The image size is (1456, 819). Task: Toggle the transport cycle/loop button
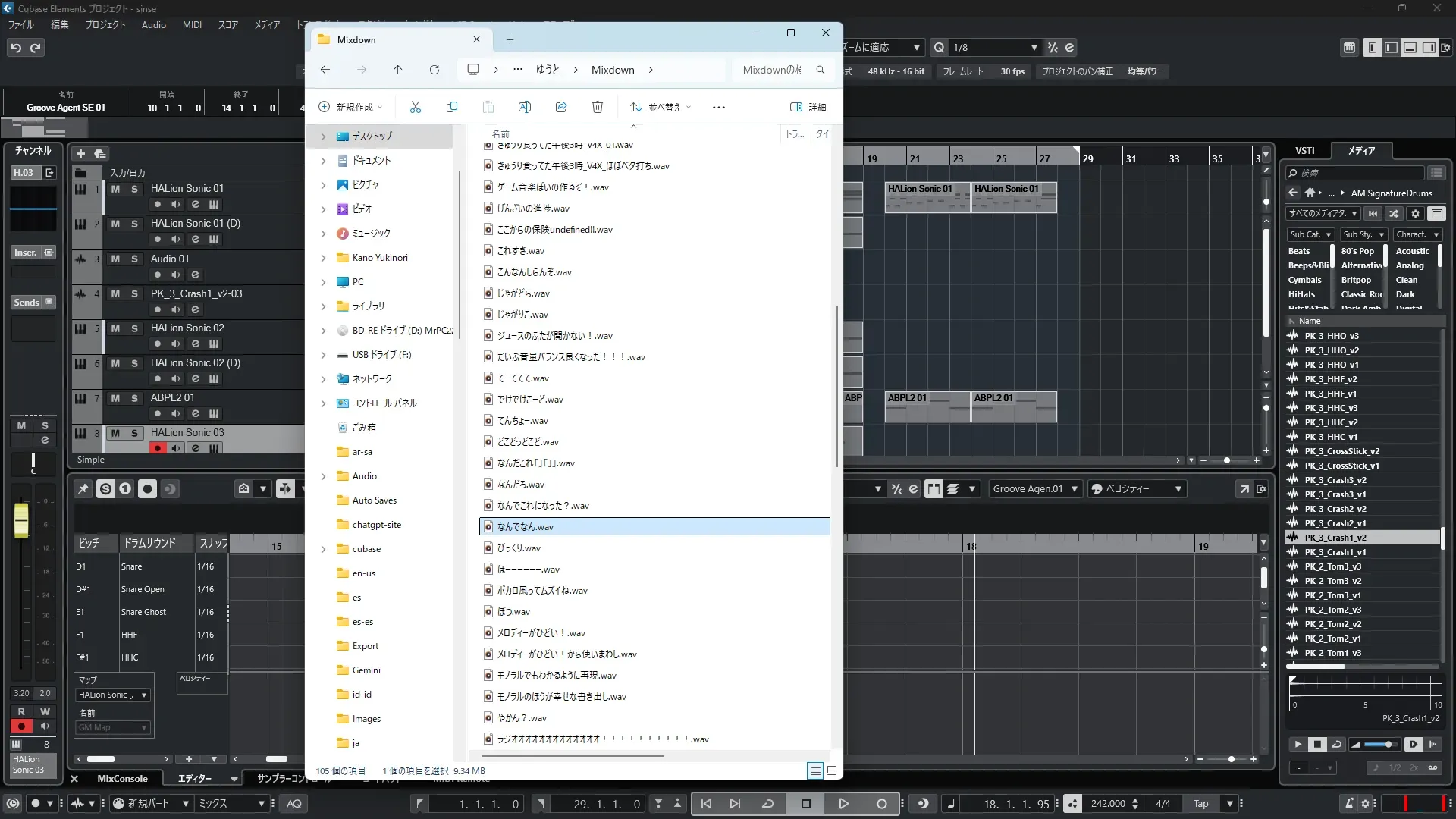[x=767, y=804]
